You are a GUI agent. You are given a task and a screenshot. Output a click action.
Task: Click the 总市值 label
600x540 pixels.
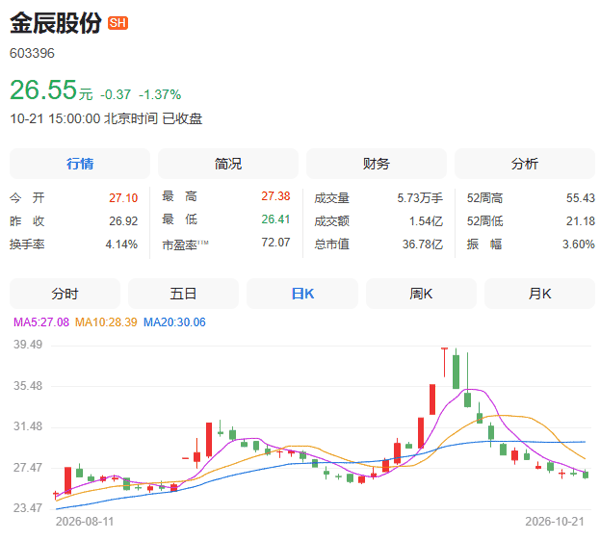tap(332, 244)
